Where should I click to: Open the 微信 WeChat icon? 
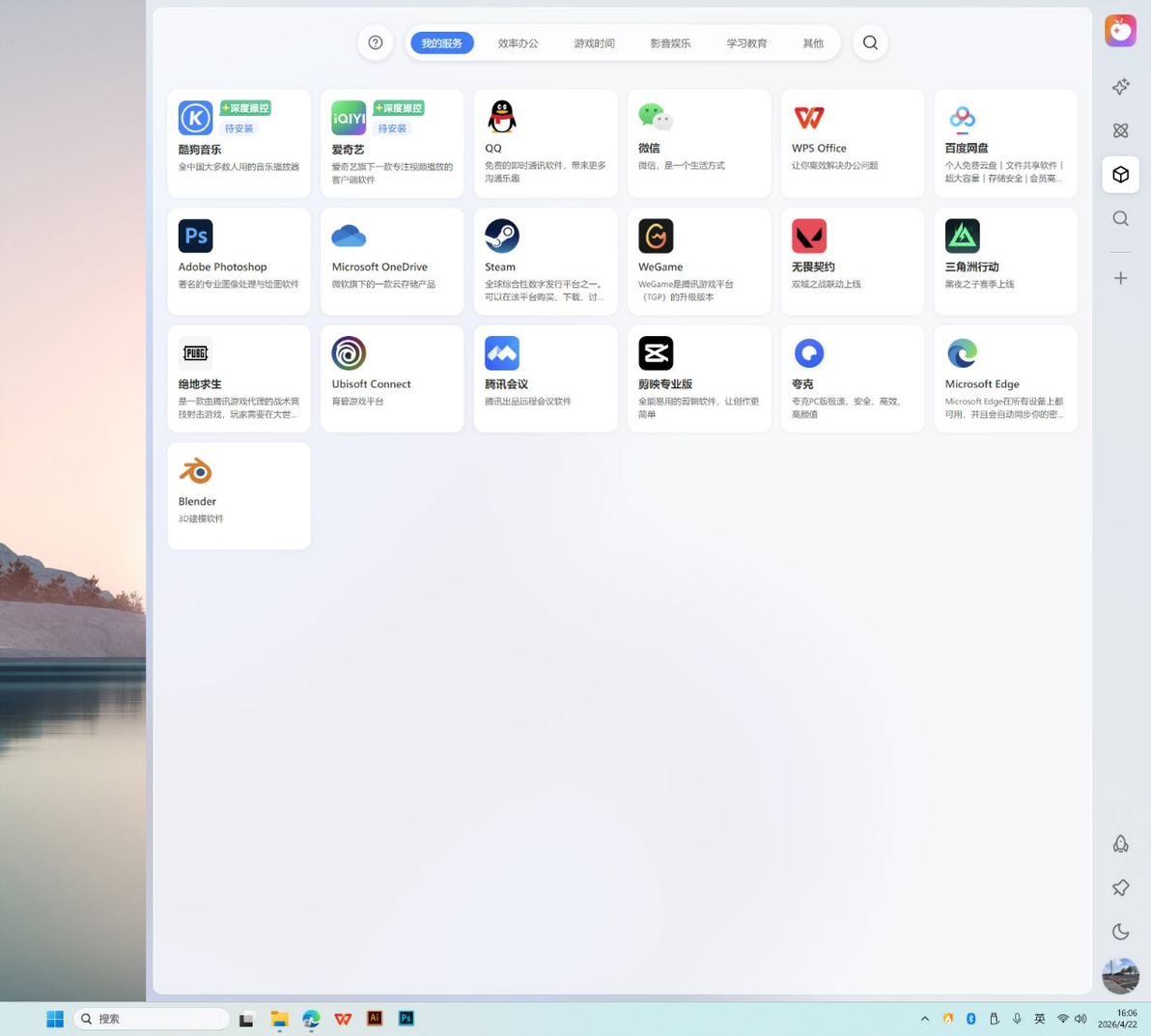point(656,117)
